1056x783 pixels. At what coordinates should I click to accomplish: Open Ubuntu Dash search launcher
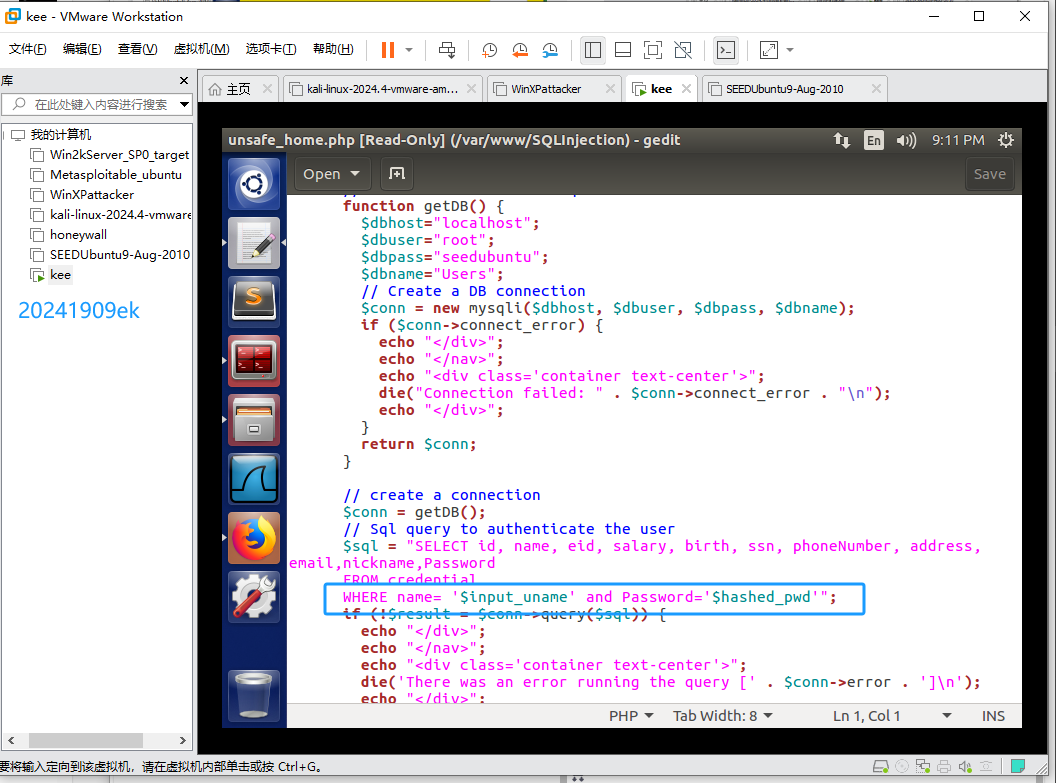point(254,184)
